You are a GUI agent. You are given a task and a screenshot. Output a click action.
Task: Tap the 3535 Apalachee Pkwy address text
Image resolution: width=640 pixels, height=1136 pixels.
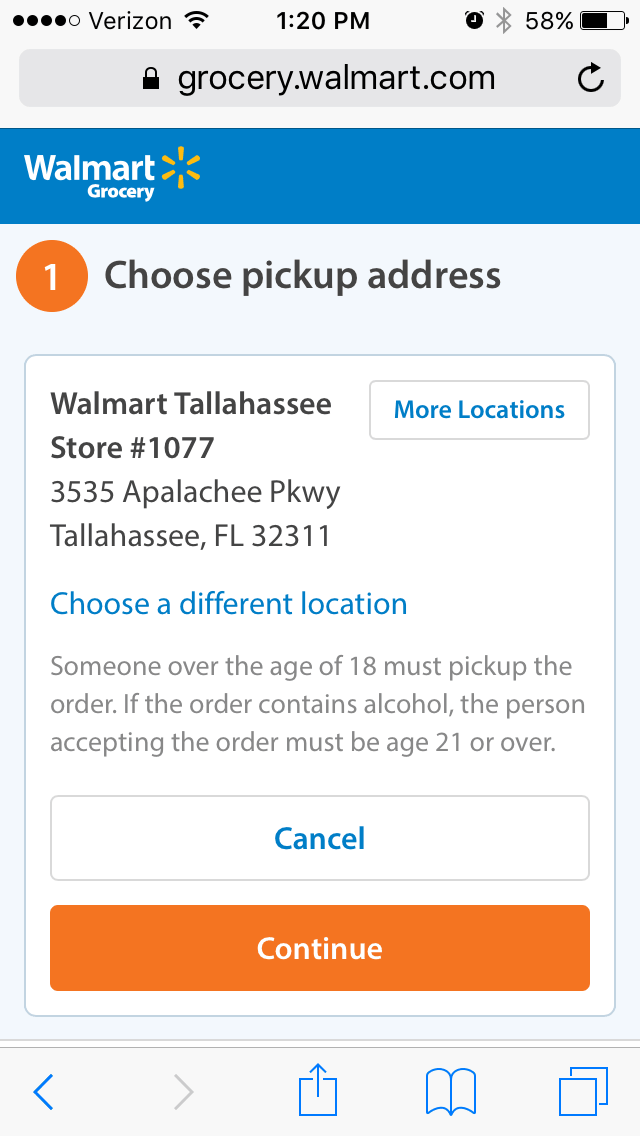tap(195, 493)
